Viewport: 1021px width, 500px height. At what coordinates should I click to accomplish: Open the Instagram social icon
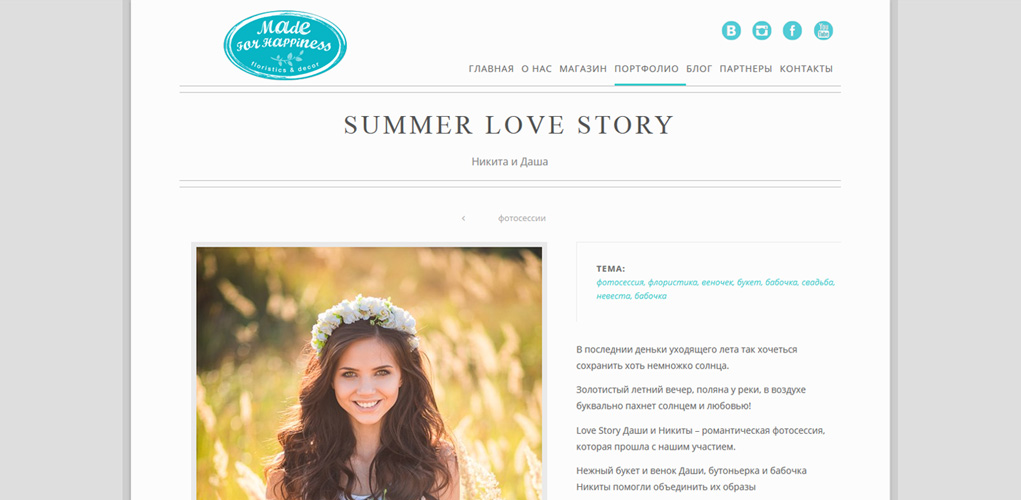[762, 31]
